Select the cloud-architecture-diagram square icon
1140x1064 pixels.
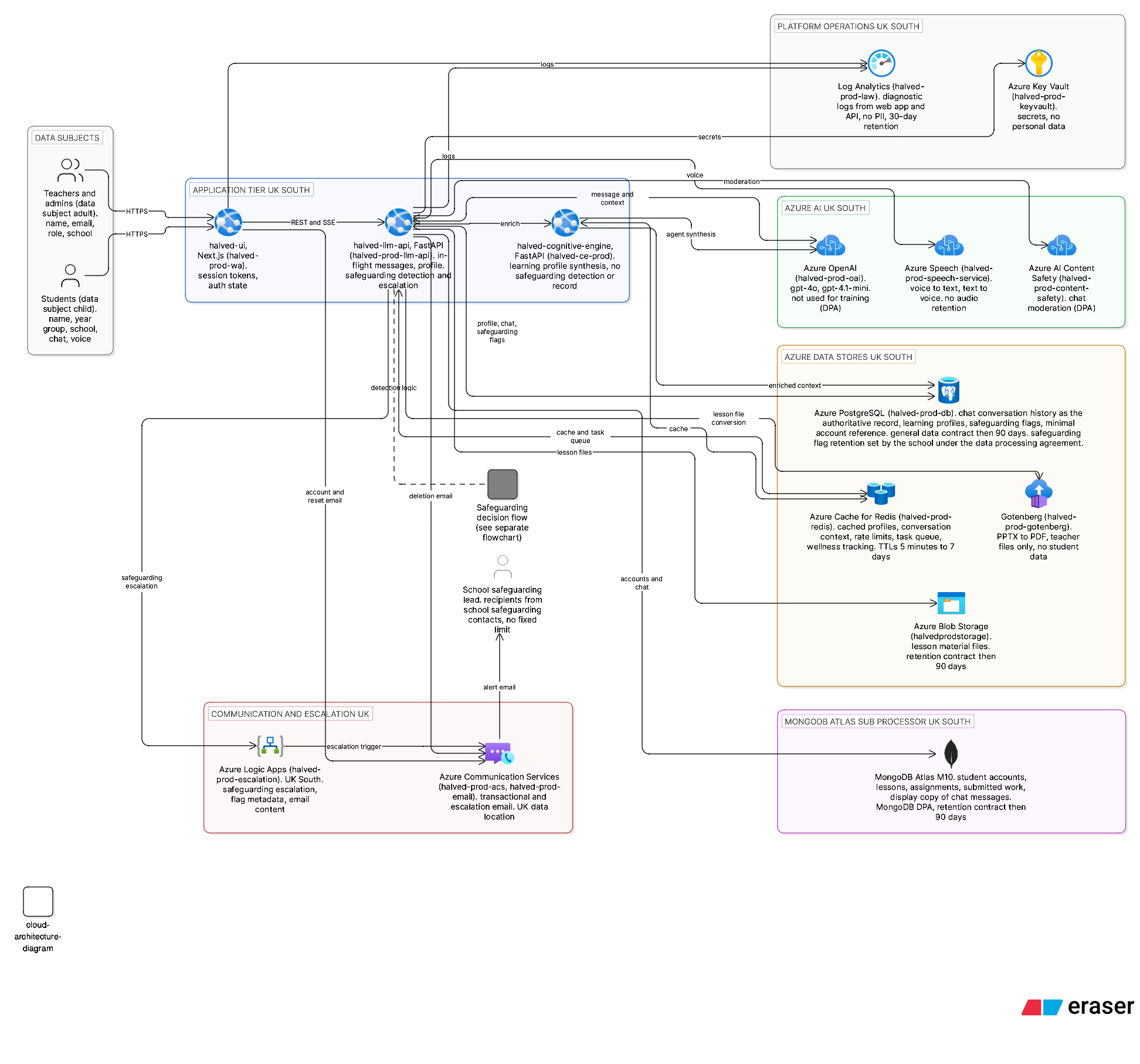(38, 902)
